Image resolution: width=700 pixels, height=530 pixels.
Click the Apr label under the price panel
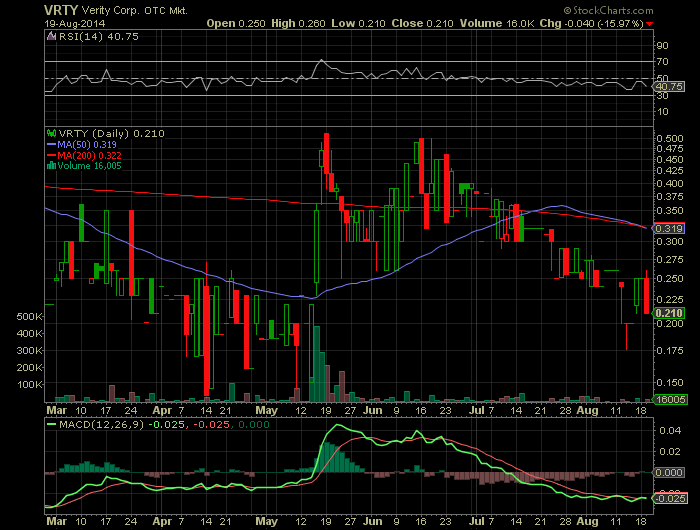tap(162, 410)
